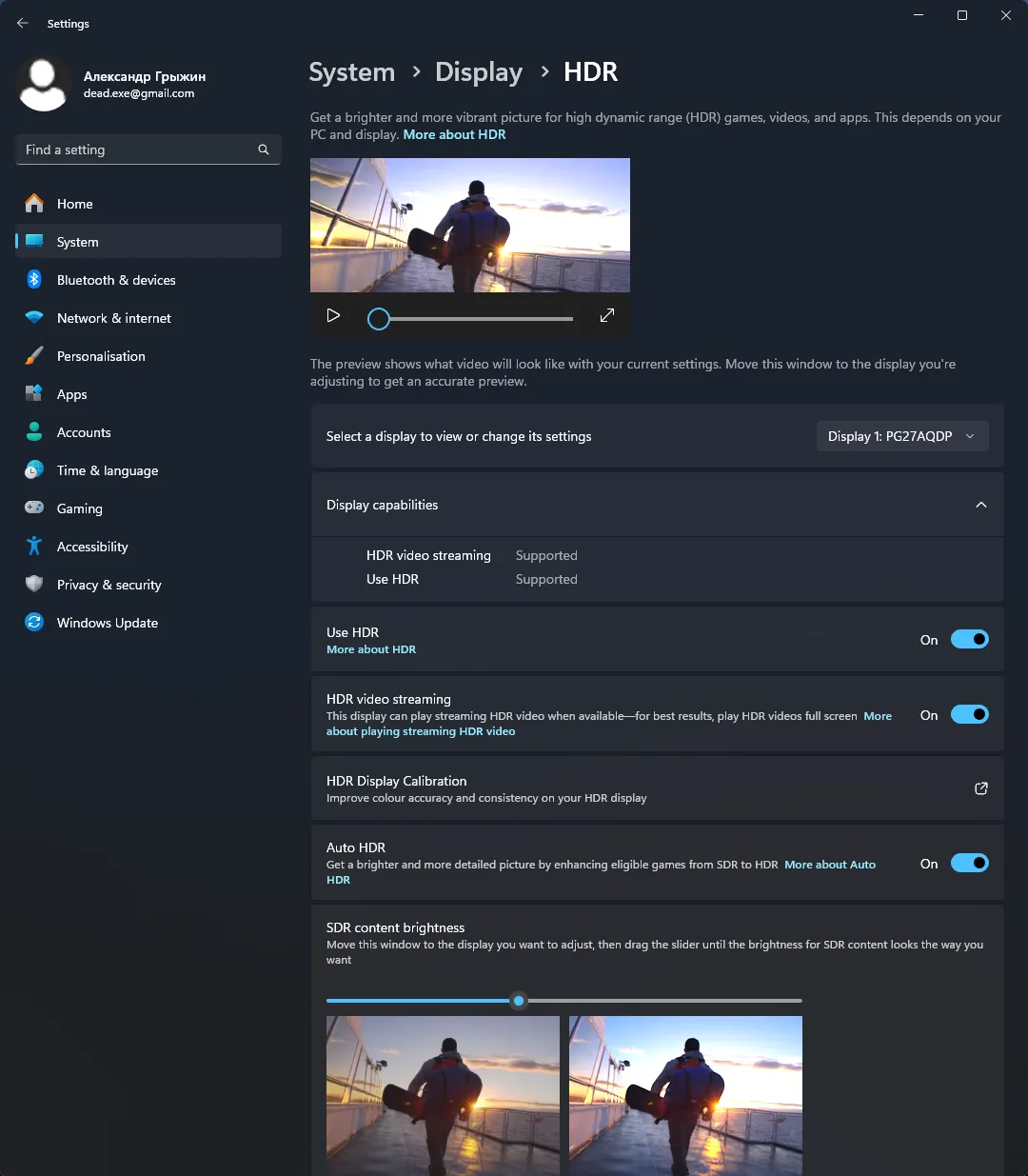The width and height of the screenshot is (1028, 1176).
Task: Play the HDR preview video
Action: pyautogui.click(x=333, y=315)
